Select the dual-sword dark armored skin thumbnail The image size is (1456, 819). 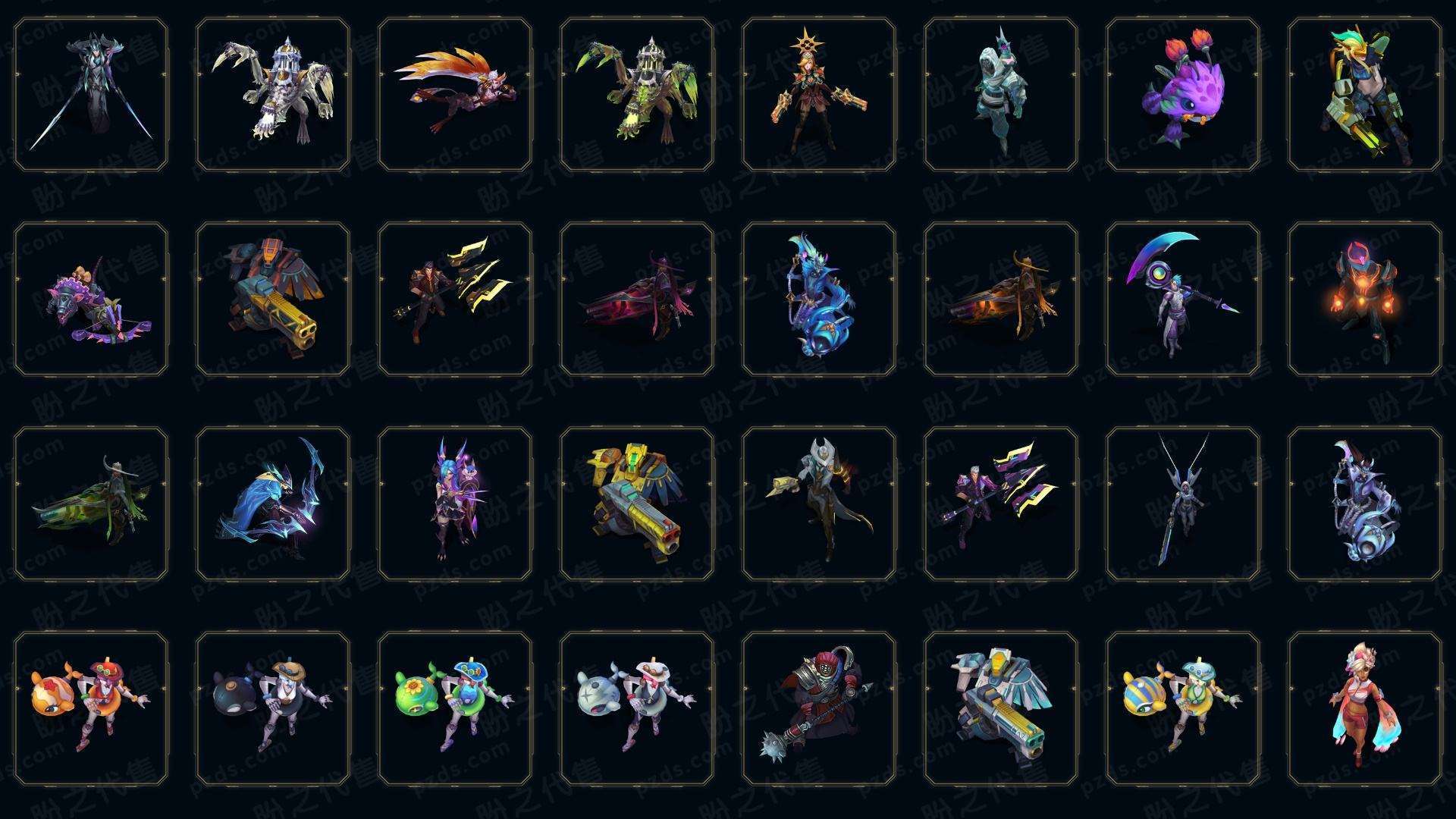(91, 95)
